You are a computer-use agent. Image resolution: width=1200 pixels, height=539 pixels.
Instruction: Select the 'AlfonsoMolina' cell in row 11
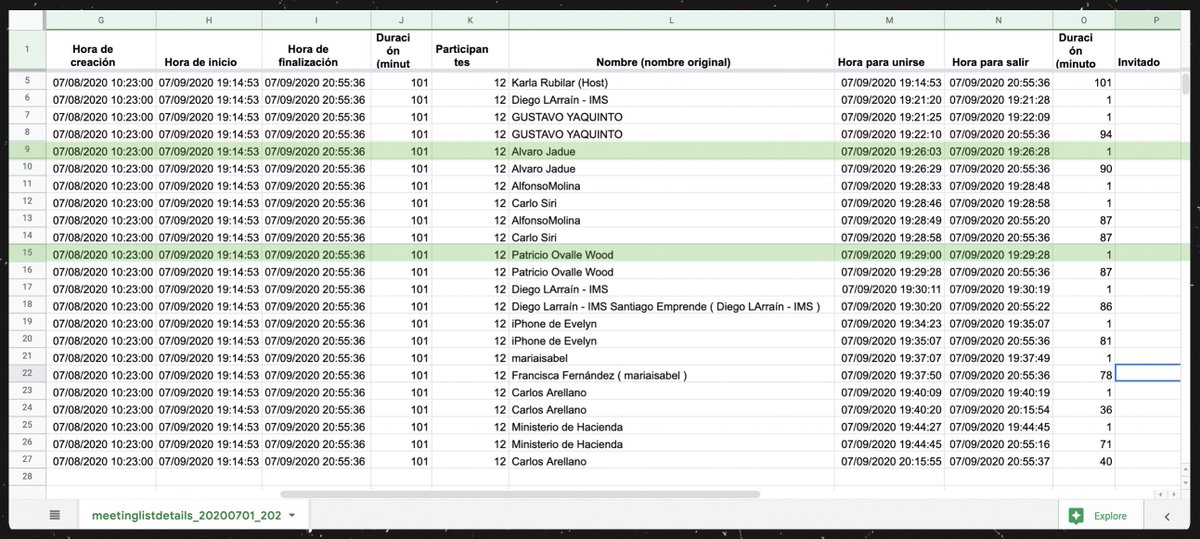(x=671, y=186)
